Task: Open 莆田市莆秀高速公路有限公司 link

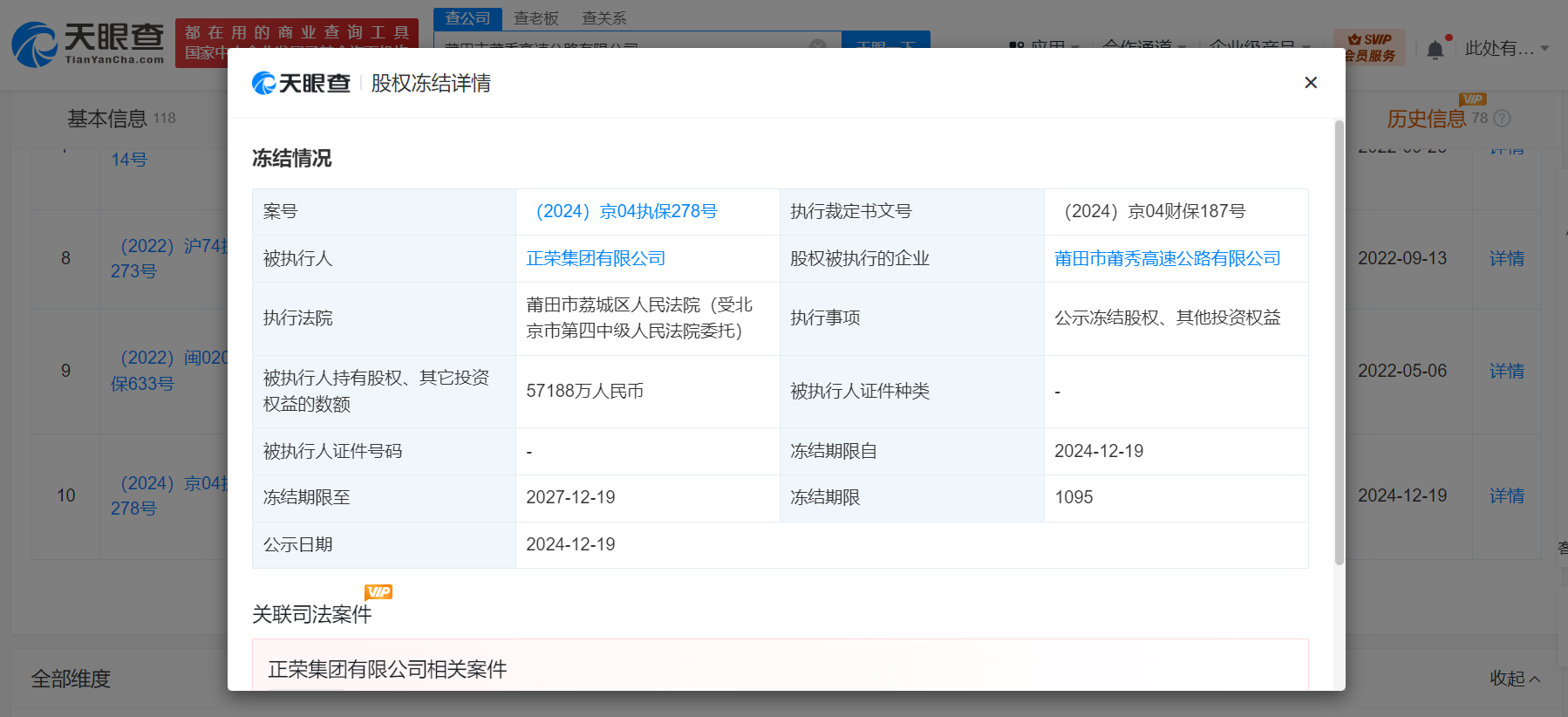Action: click(1167, 258)
